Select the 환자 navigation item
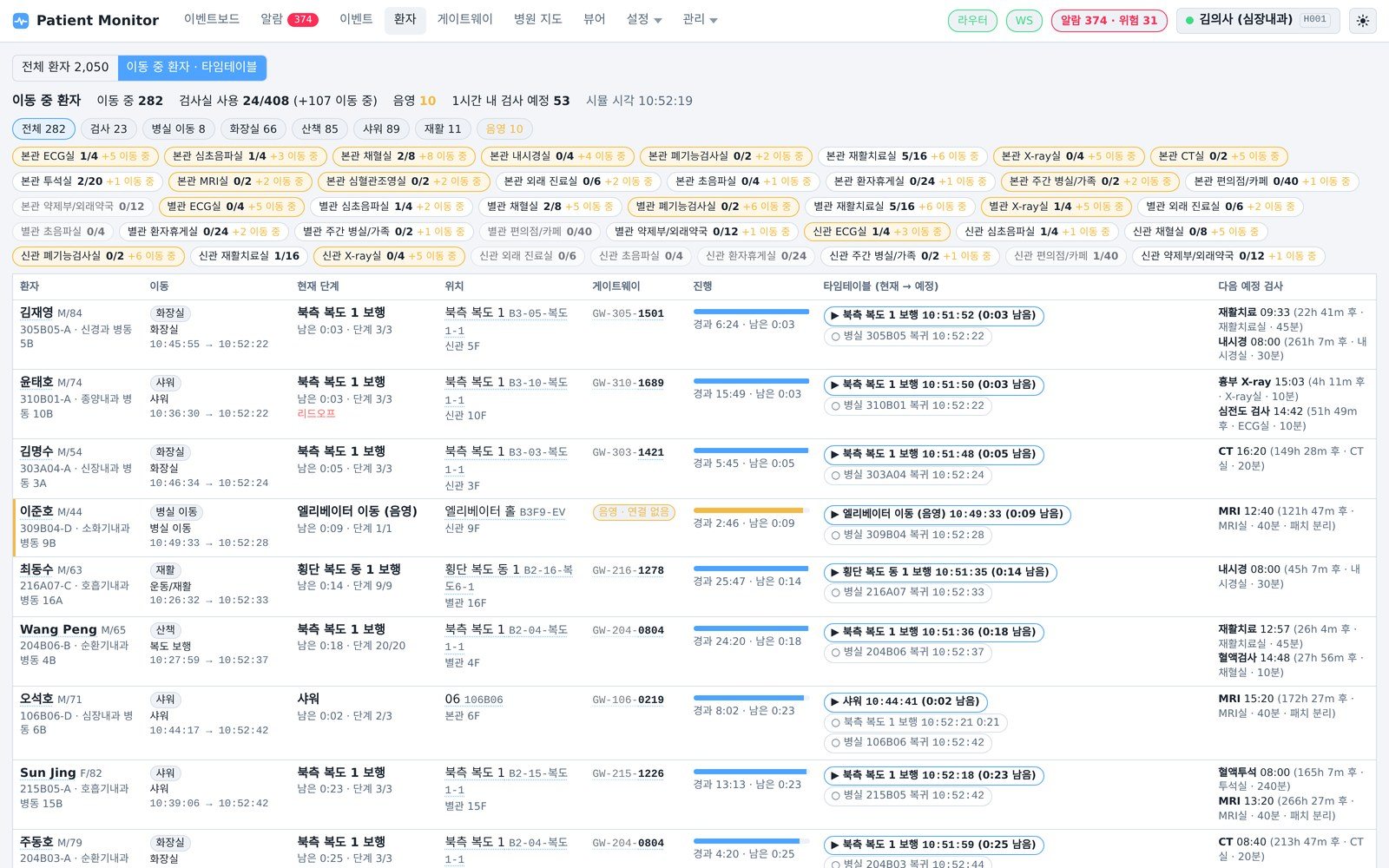 [405, 19]
